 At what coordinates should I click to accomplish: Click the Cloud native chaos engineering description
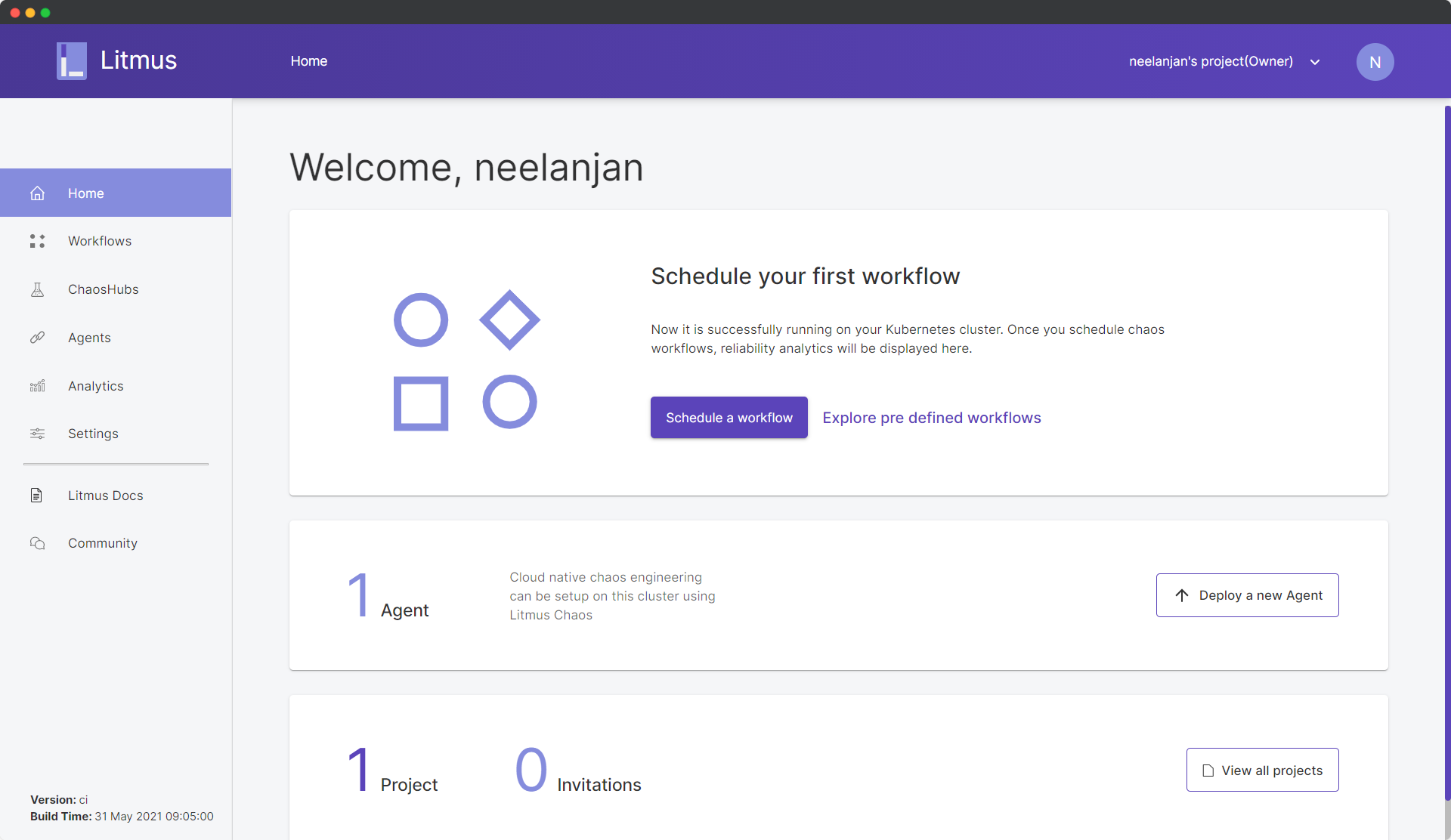click(x=612, y=596)
